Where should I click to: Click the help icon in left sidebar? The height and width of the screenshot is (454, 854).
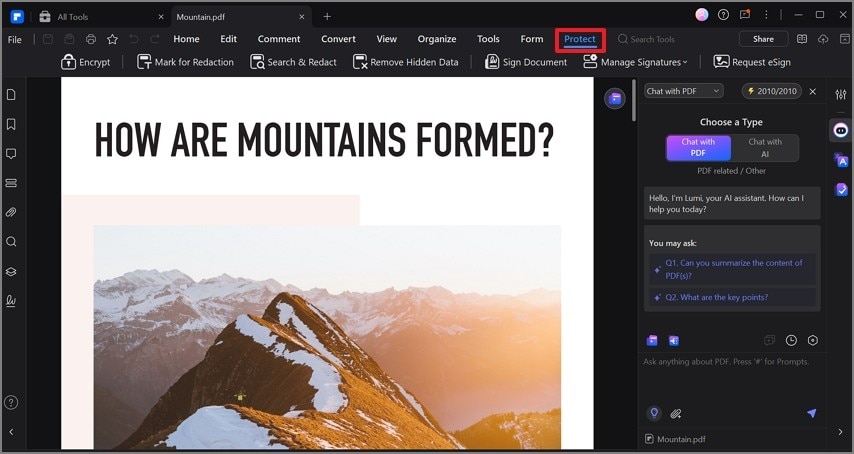pyautogui.click(x=11, y=403)
